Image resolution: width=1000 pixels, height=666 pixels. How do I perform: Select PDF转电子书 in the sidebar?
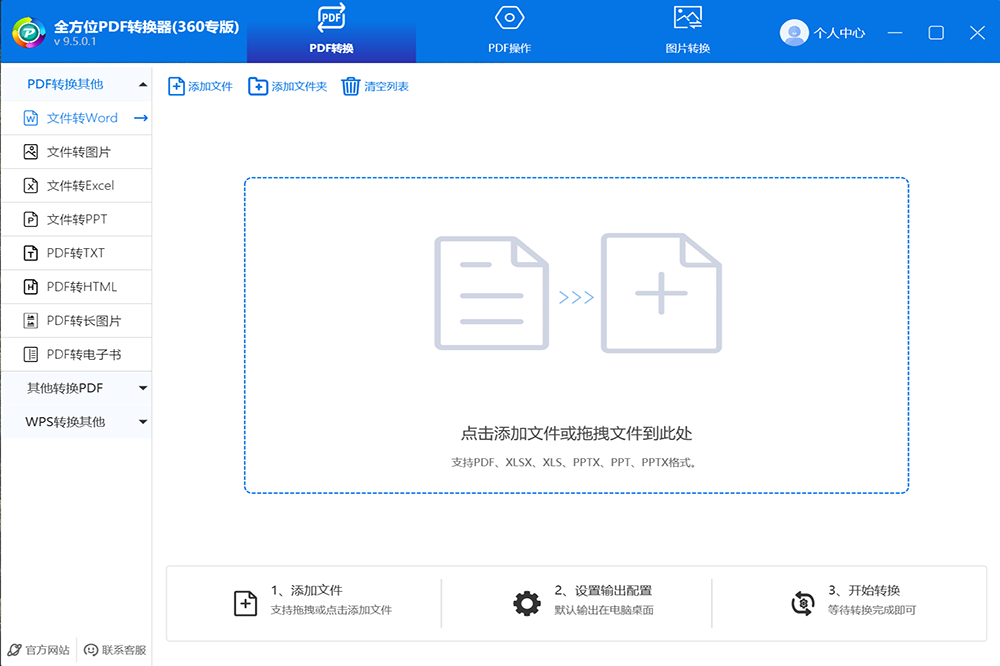[83, 355]
